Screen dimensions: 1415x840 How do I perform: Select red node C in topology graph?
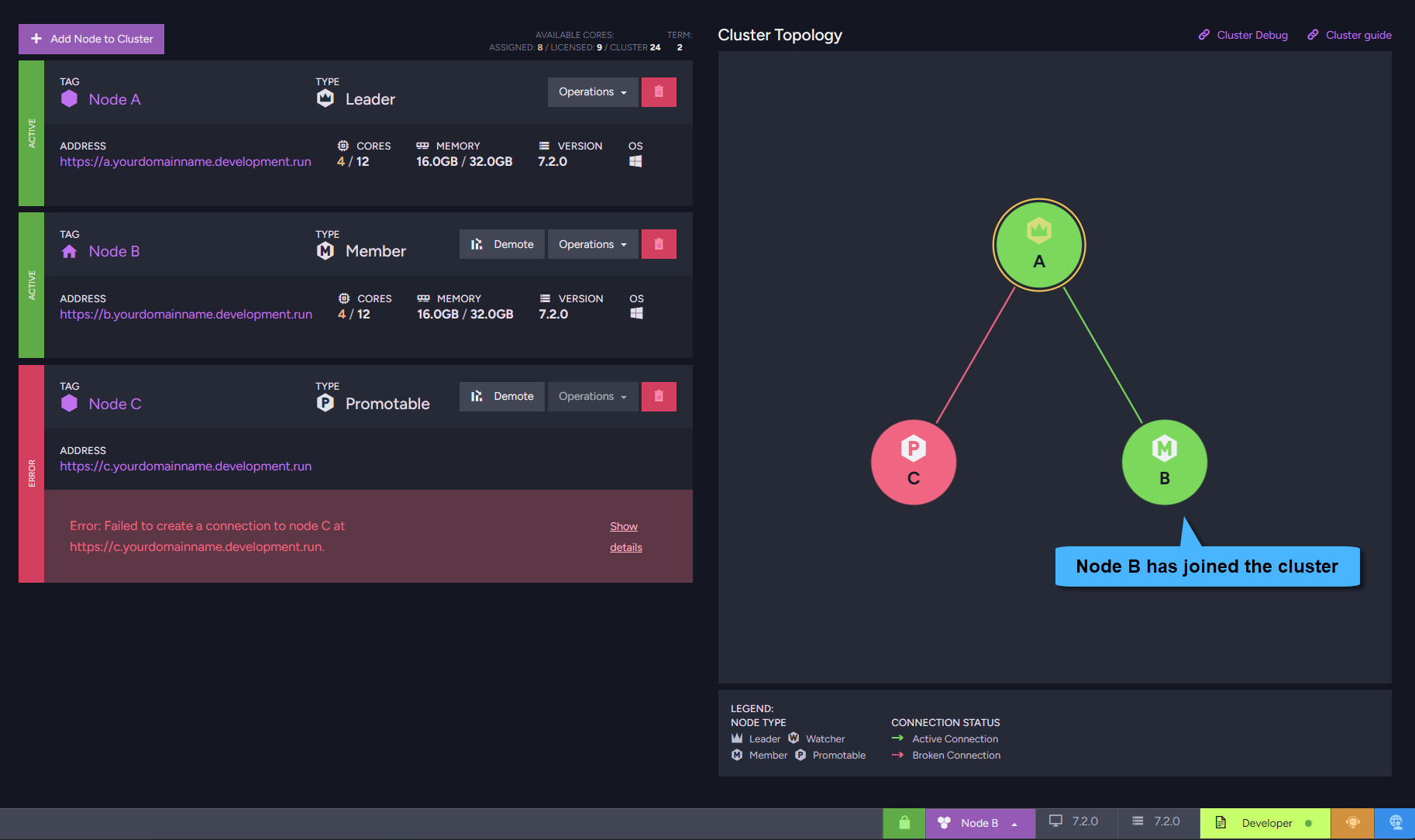coord(914,463)
